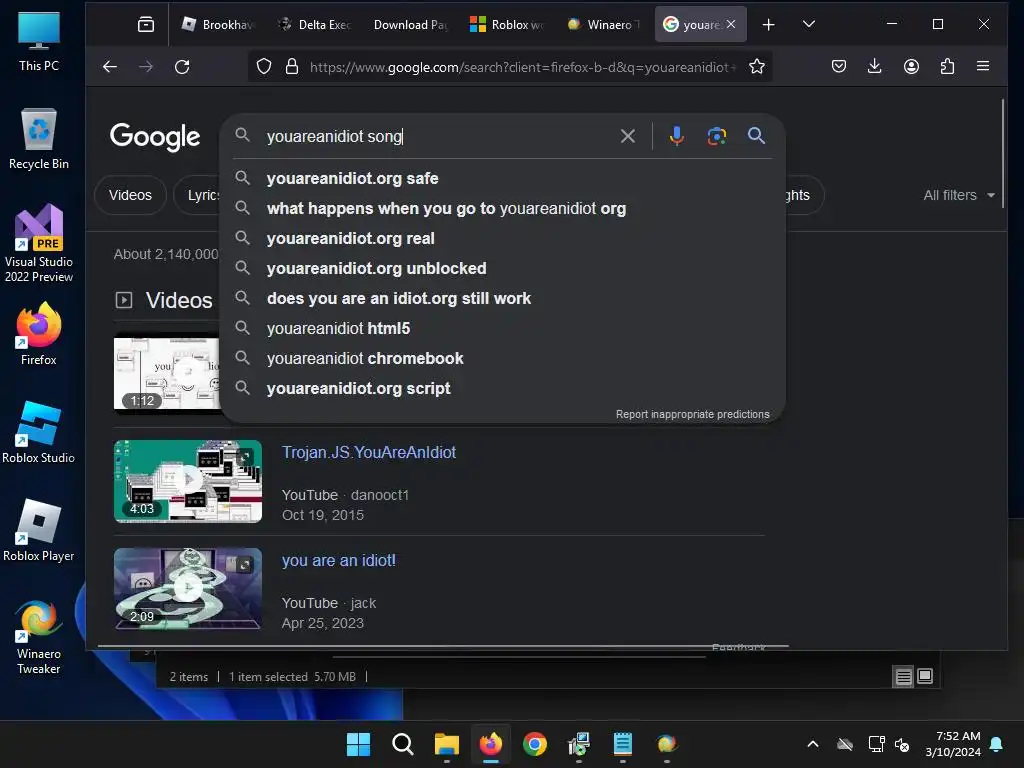Search by image with Google Lens
1024x768 pixels.
coord(716,136)
